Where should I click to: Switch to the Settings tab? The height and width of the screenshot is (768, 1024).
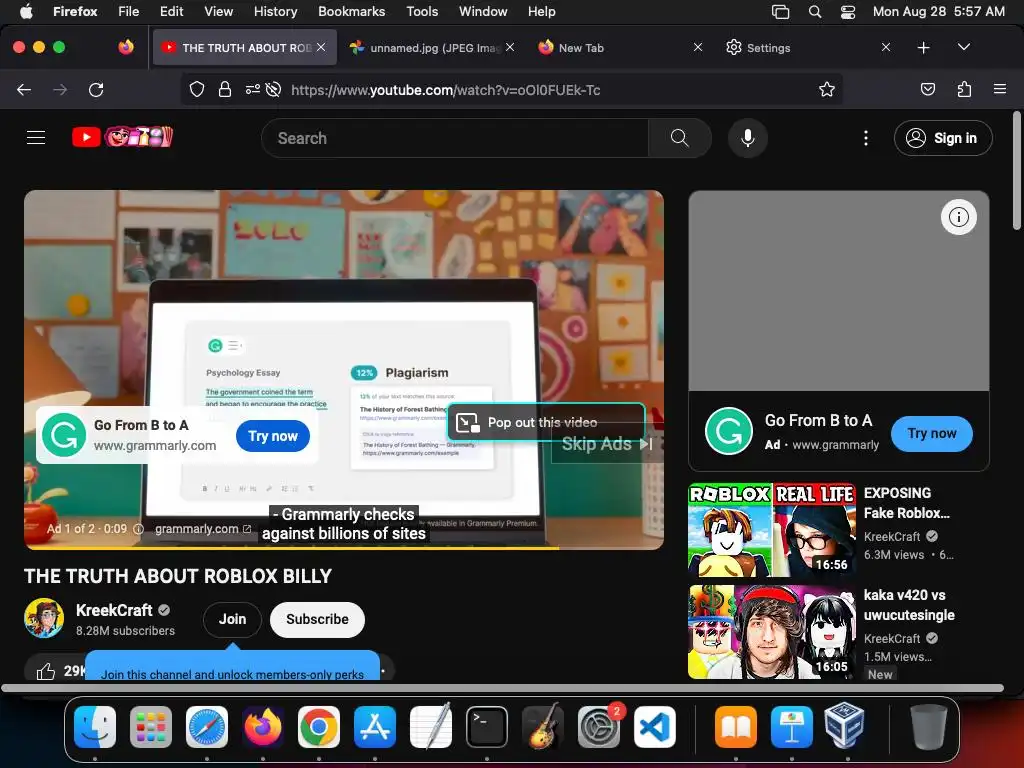pyautogui.click(x=806, y=48)
